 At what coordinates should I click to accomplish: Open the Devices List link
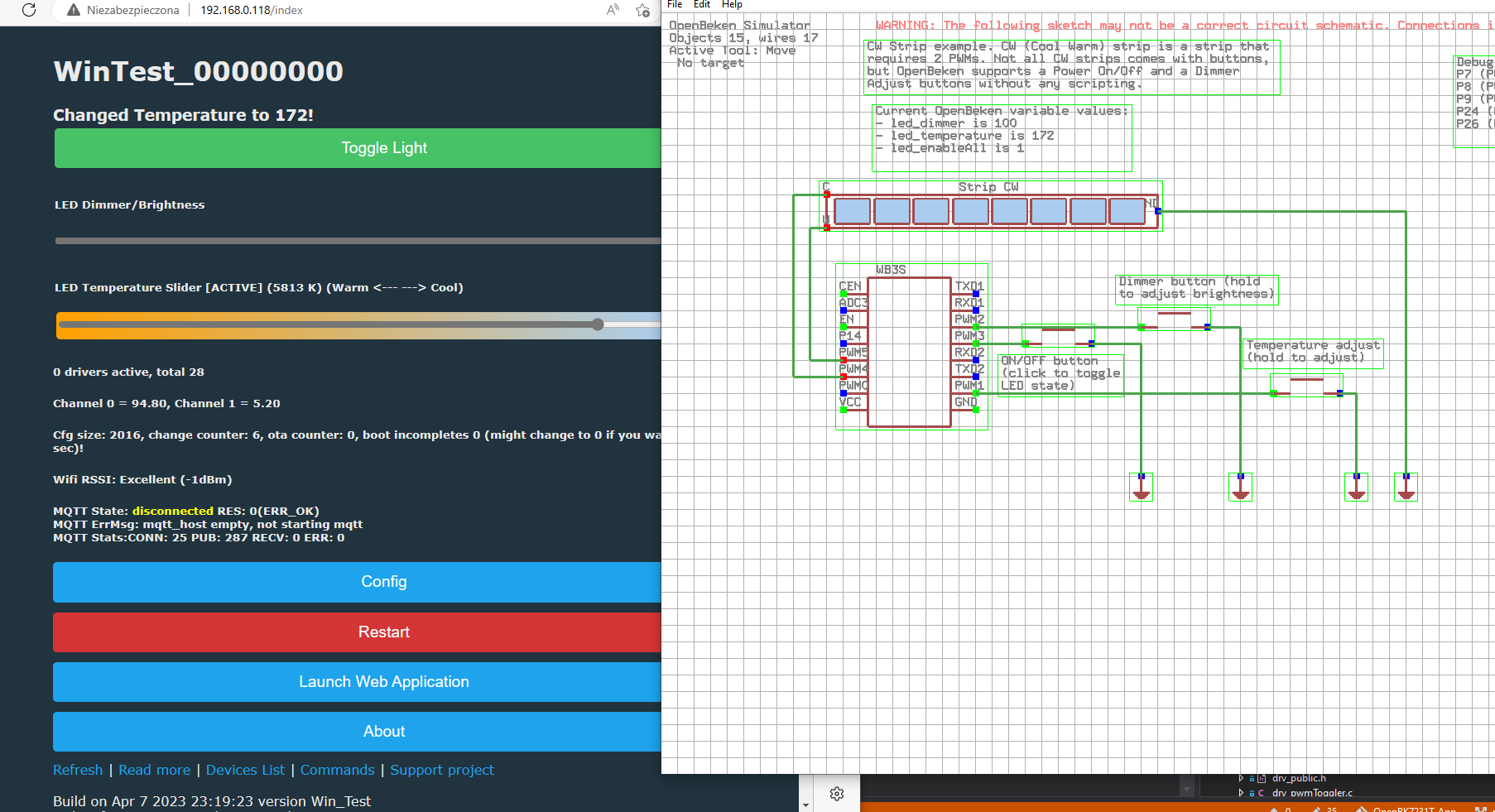245,770
